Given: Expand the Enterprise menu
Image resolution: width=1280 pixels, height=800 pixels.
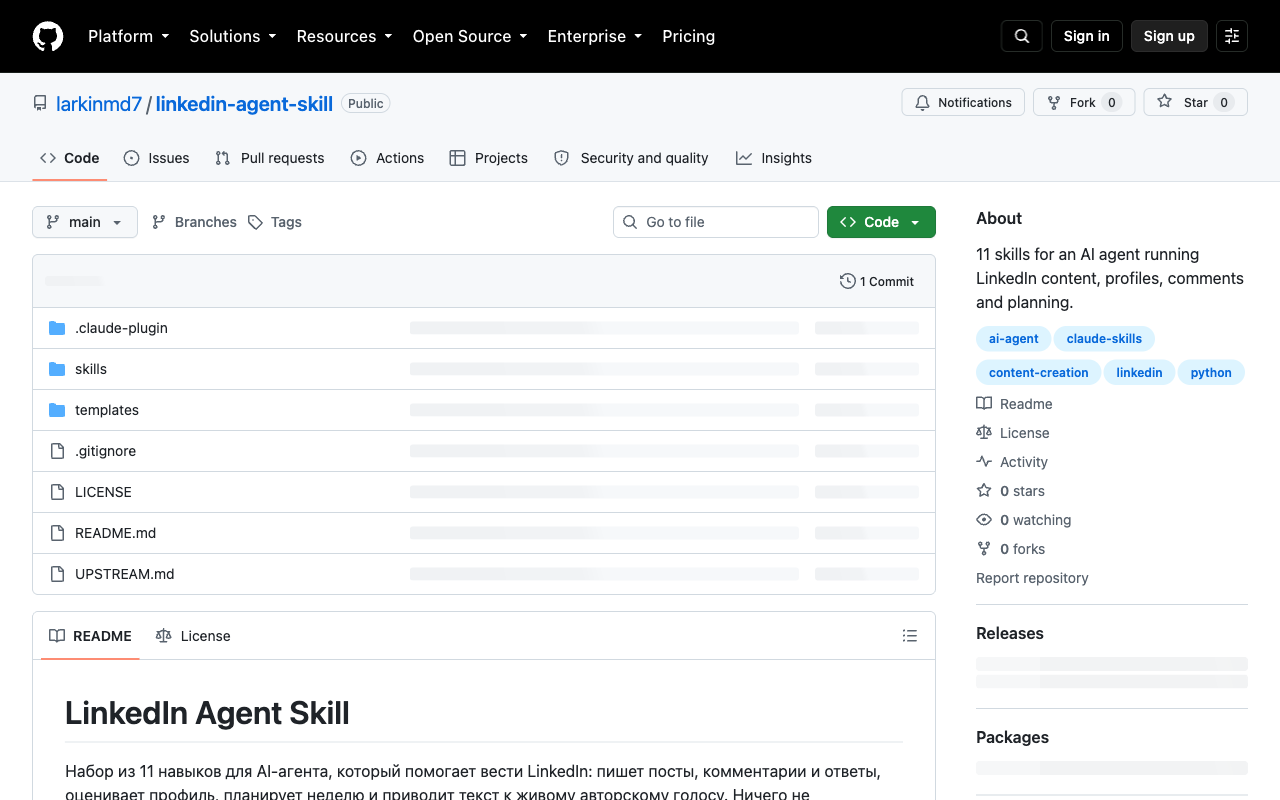Looking at the screenshot, I should 595,36.
